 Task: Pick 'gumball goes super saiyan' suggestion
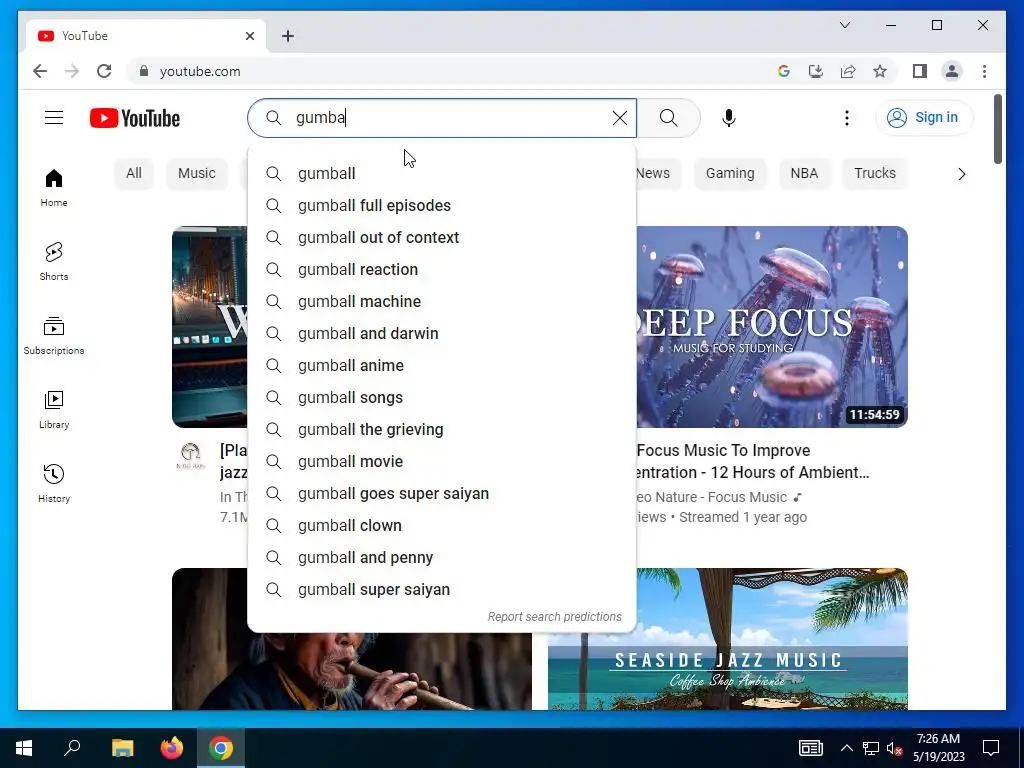click(442, 493)
